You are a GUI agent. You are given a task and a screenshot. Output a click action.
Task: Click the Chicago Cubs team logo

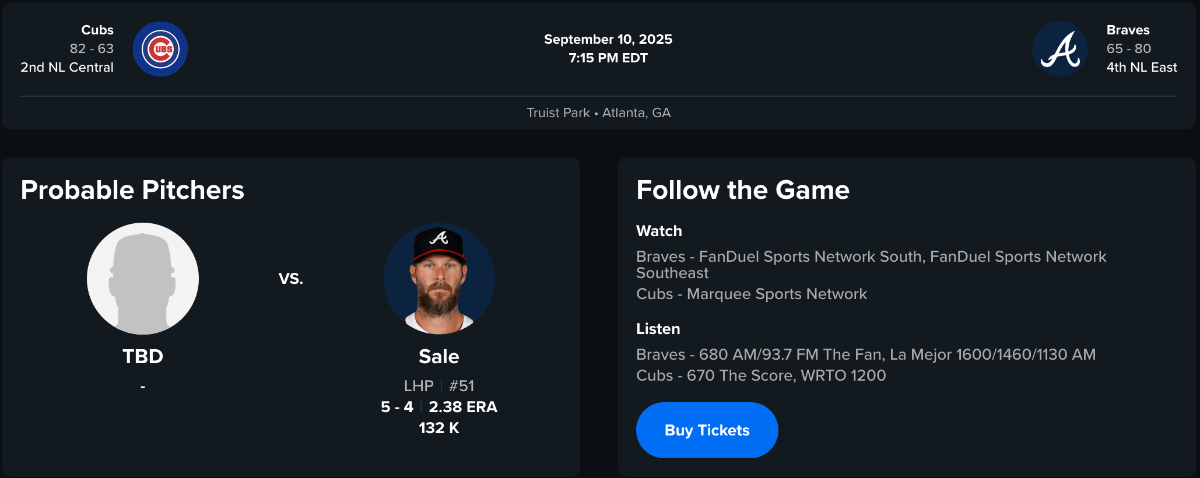160,49
